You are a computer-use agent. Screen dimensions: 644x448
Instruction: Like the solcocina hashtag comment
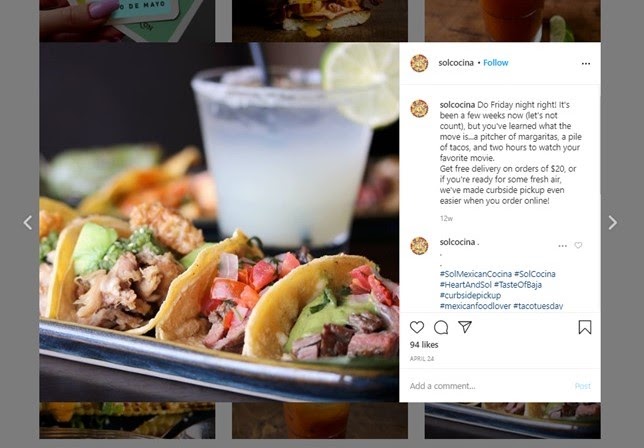(x=578, y=245)
